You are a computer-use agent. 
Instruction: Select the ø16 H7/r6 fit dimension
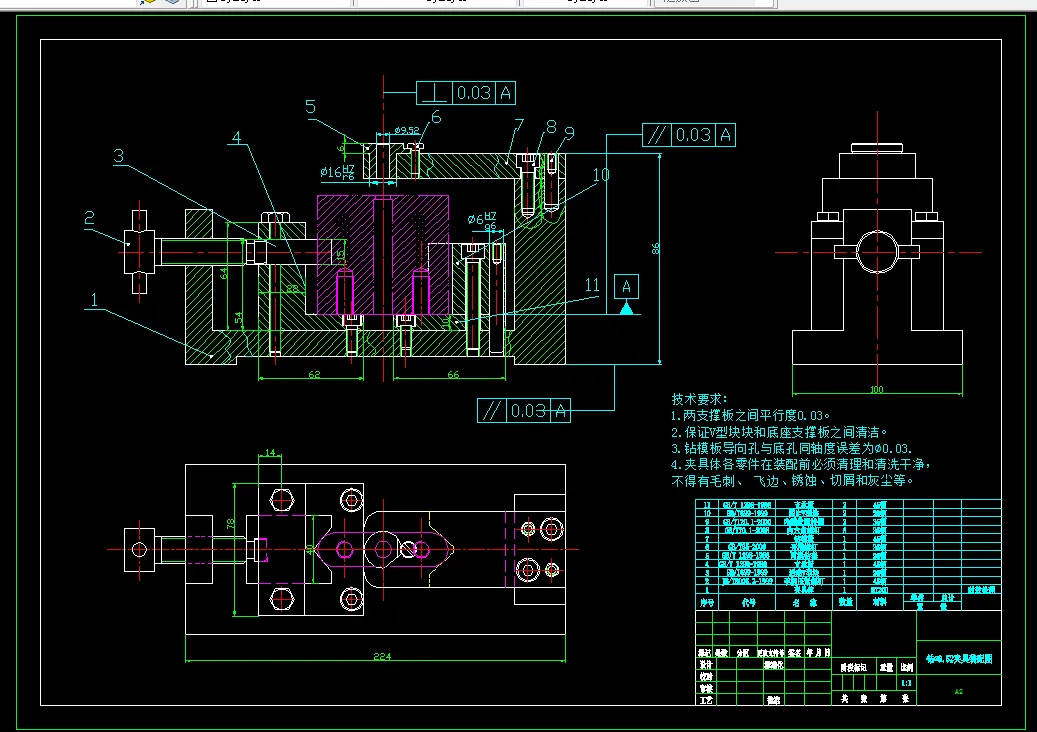pyautogui.click(x=337, y=172)
